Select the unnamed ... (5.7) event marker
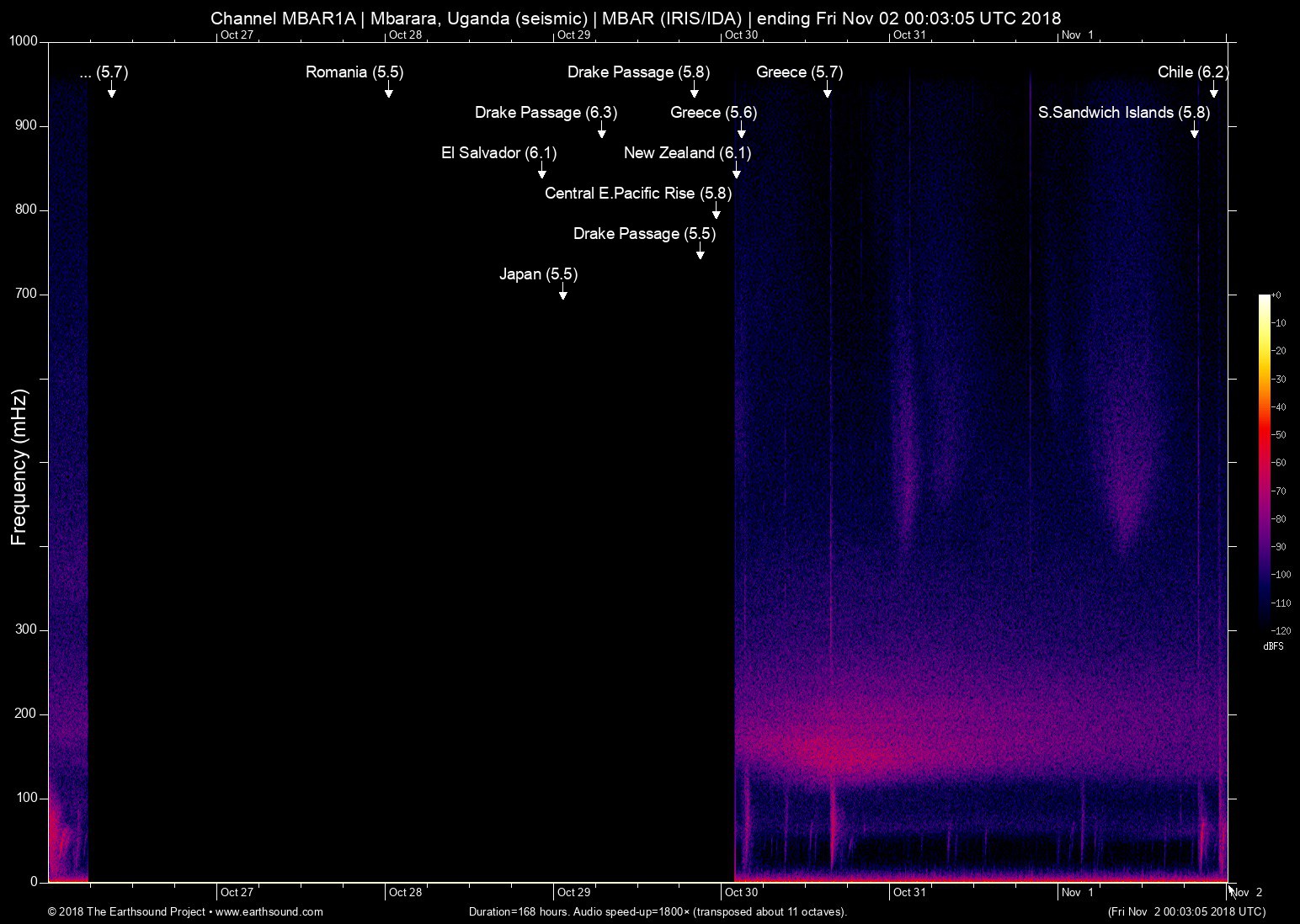 [111, 93]
